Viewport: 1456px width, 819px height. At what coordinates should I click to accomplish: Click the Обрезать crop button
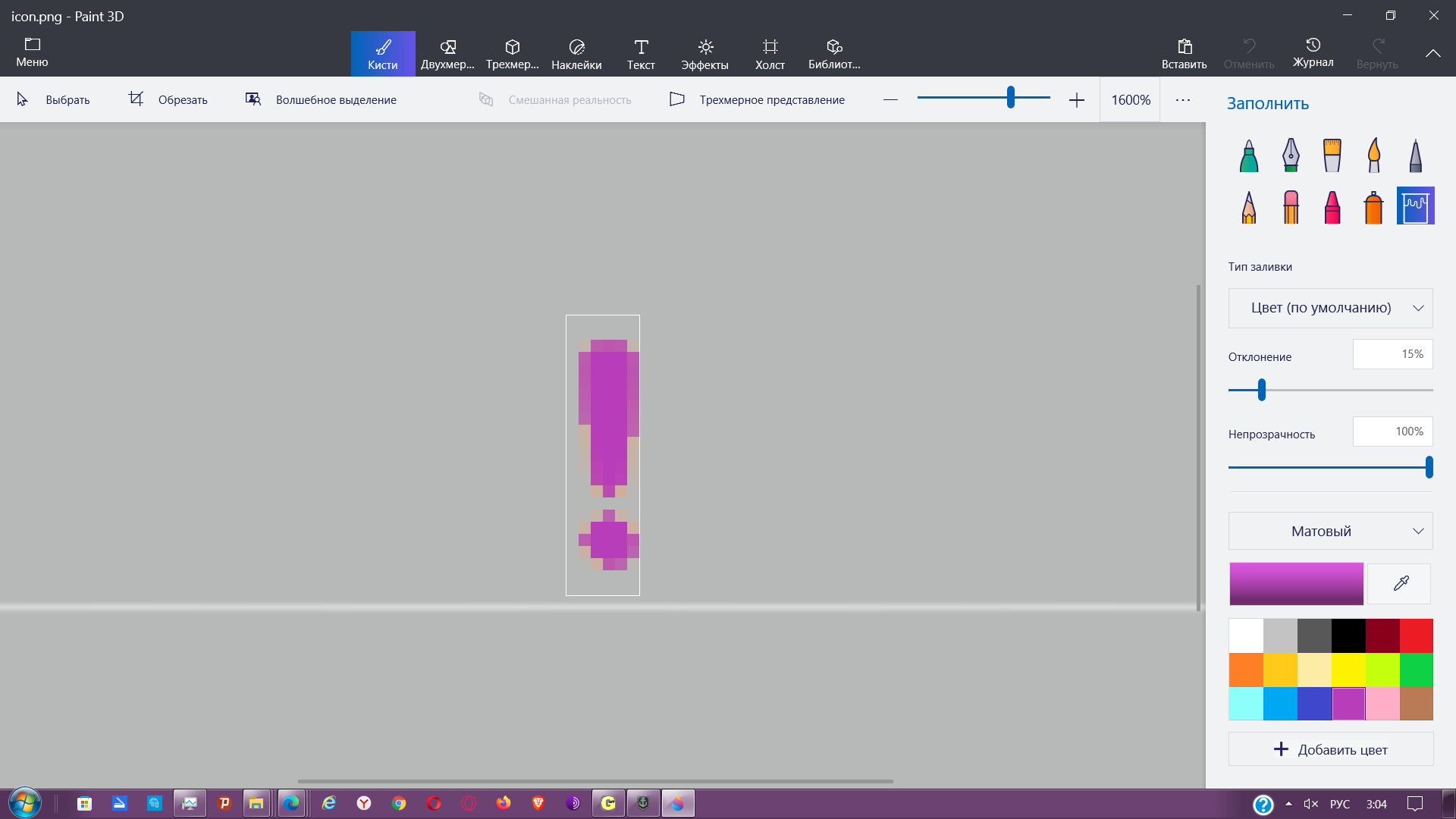tap(168, 99)
